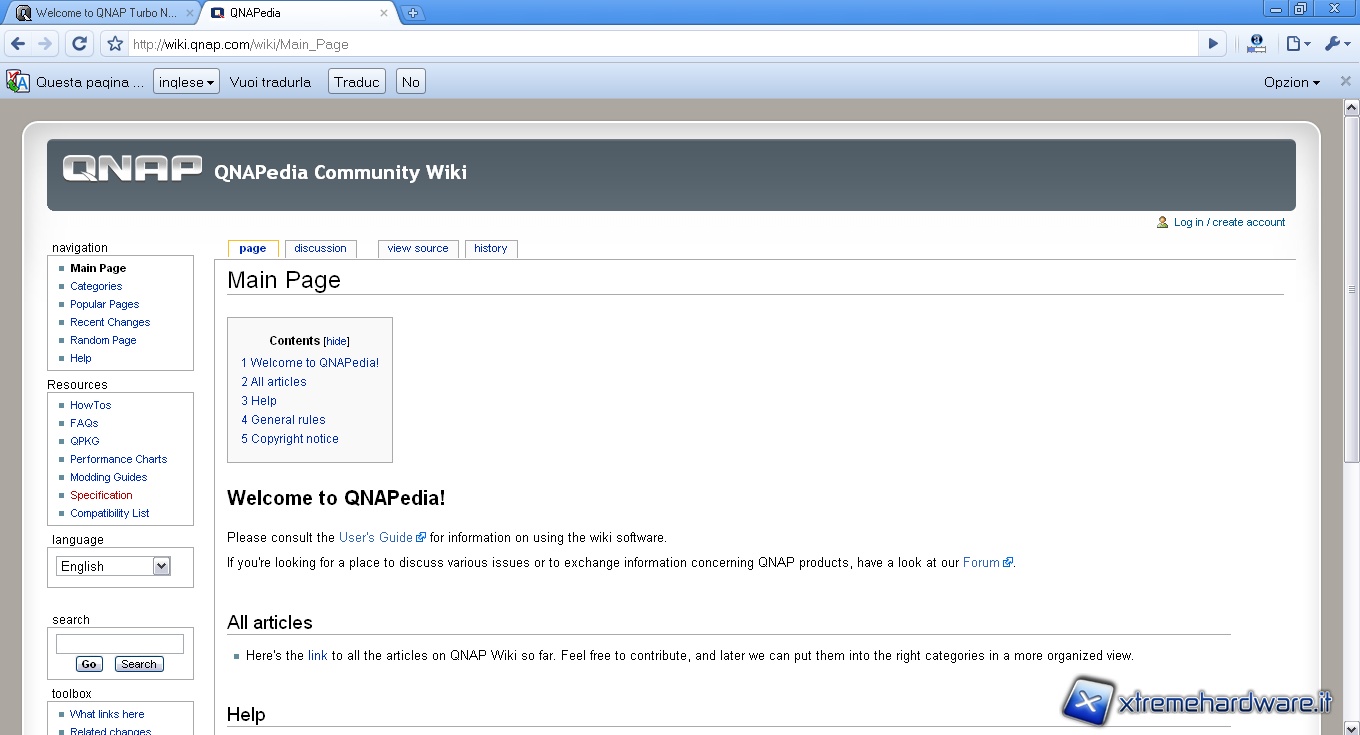
Task: Open Performance Charts in Resources sidebar
Action: pyautogui.click(x=118, y=459)
